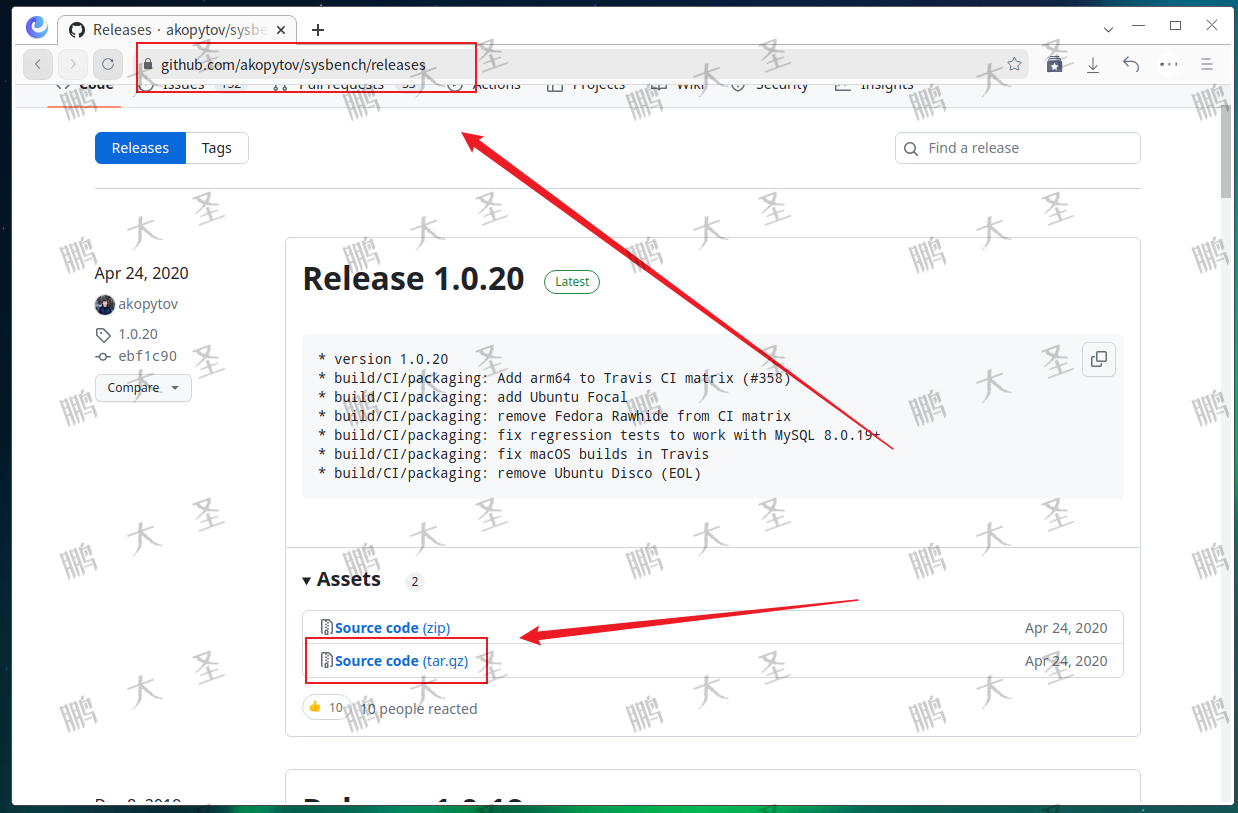
Task: Click the thumbs up reaction button
Action: coord(327,708)
